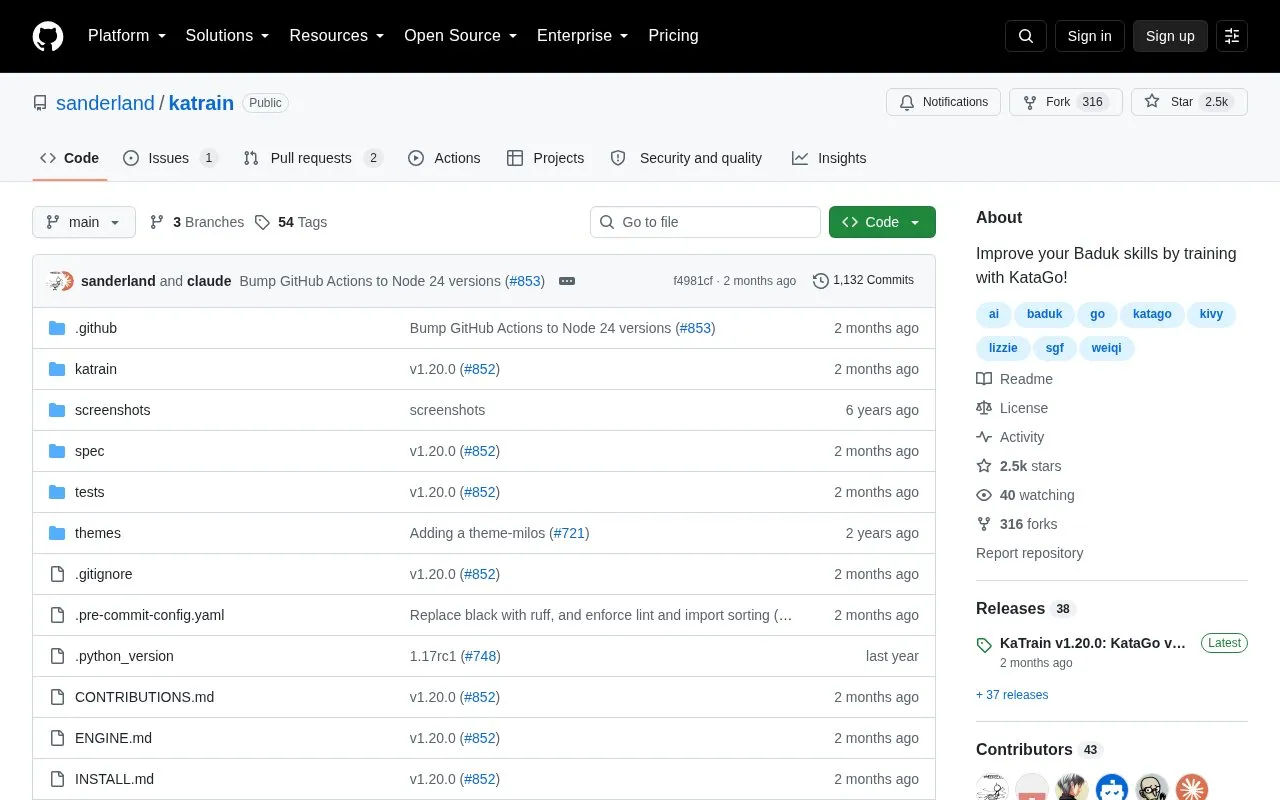Viewport: 1280px width, 800px height.
Task: Select the katago topic tag
Action: 1152,314
